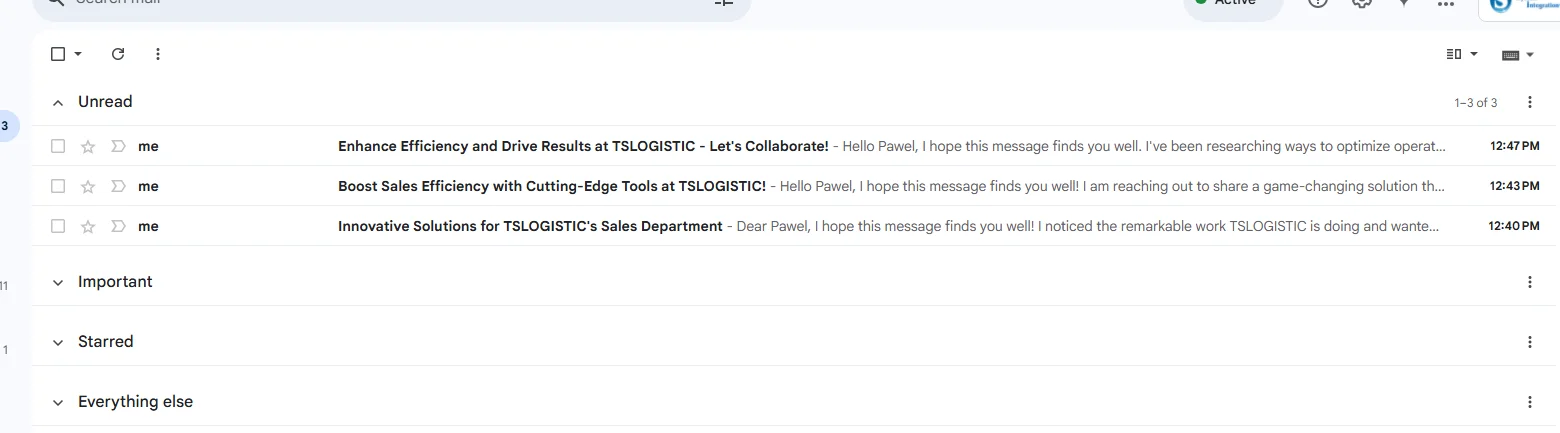The height and width of the screenshot is (433, 1560).
Task: Select the Innovative Solutions email checkbox
Action: coord(58,227)
